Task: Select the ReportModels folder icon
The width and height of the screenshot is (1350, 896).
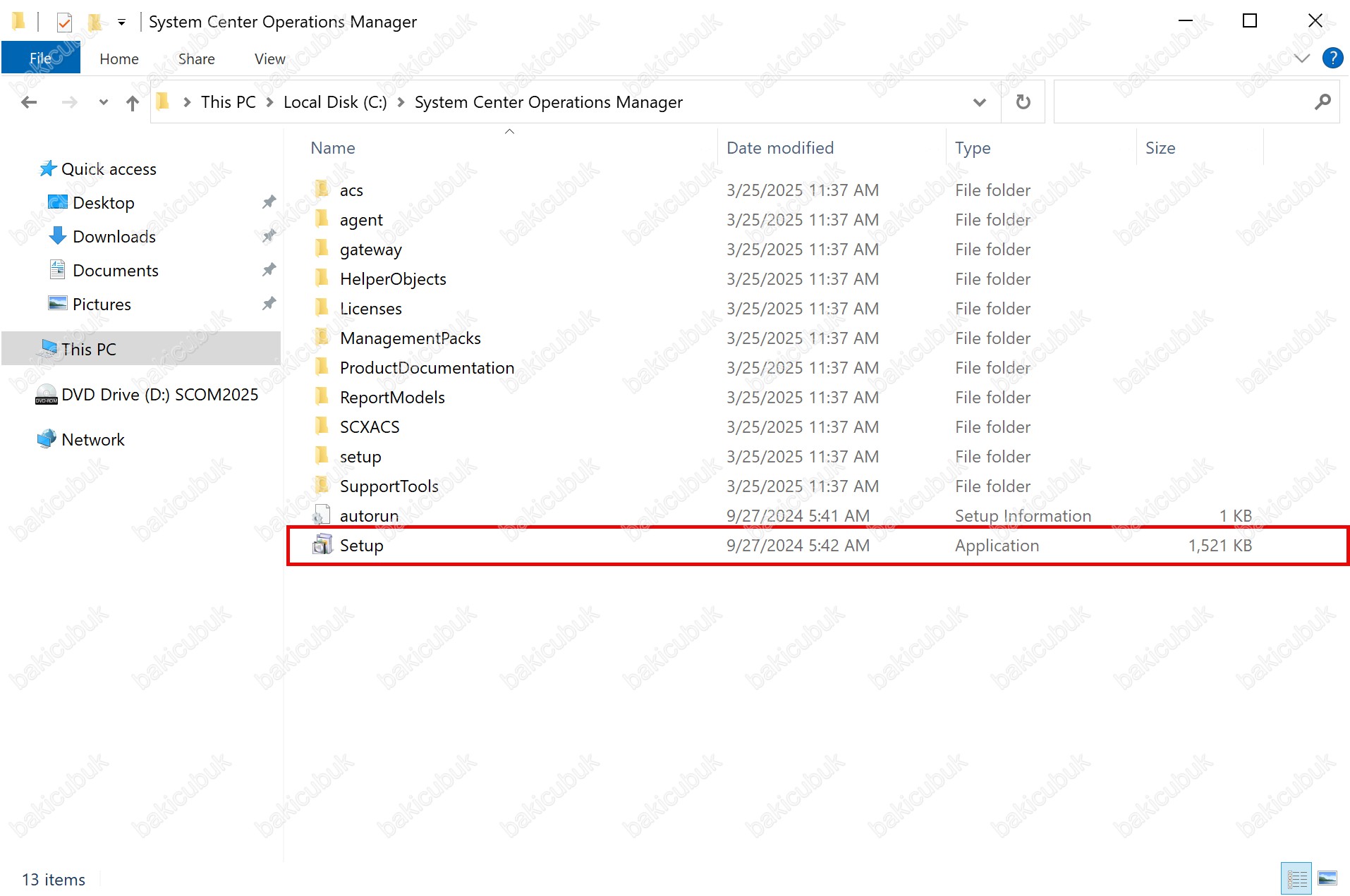Action: [x=322, y=396]
